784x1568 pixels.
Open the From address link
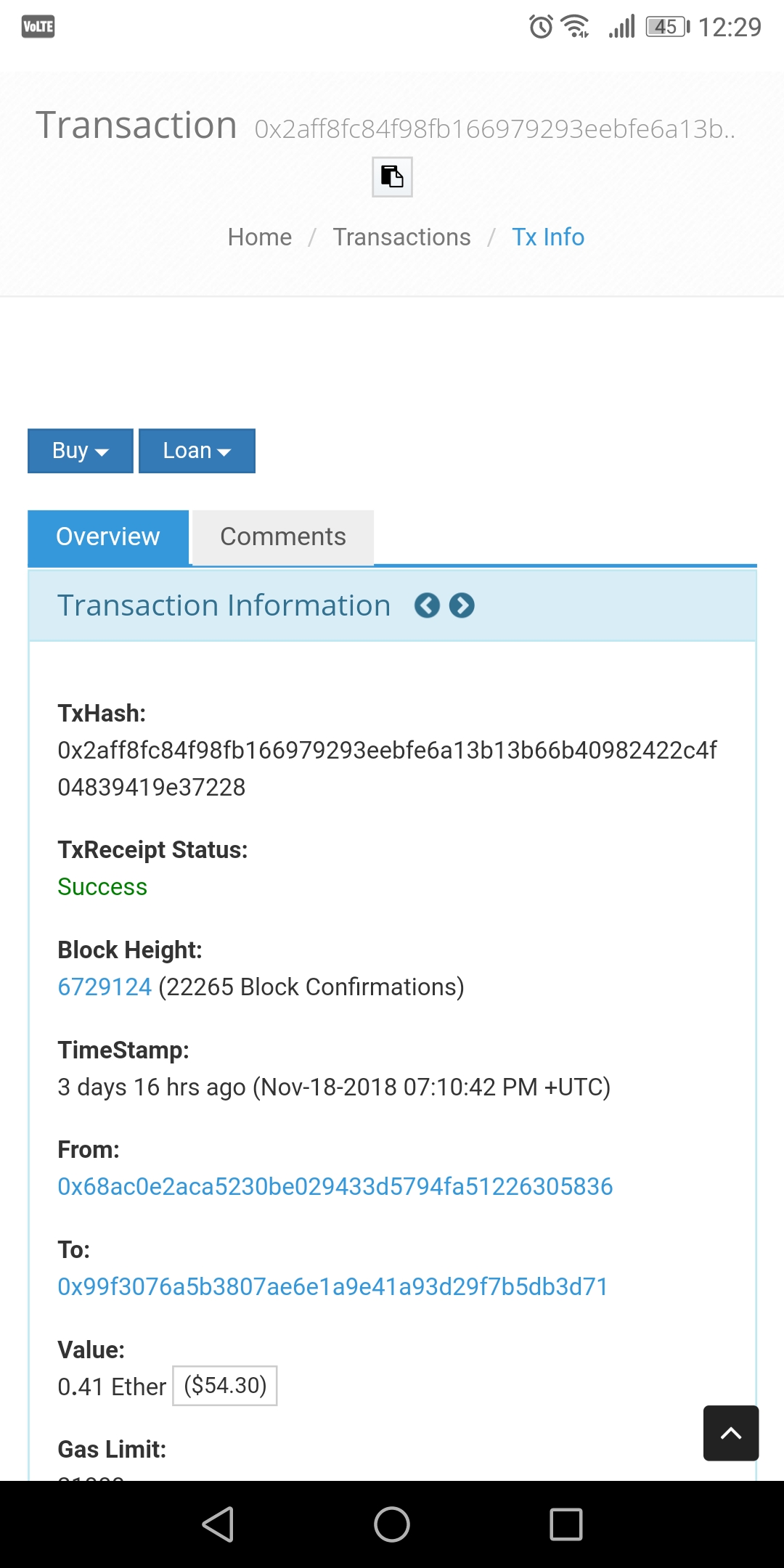tap(335, 1187)
